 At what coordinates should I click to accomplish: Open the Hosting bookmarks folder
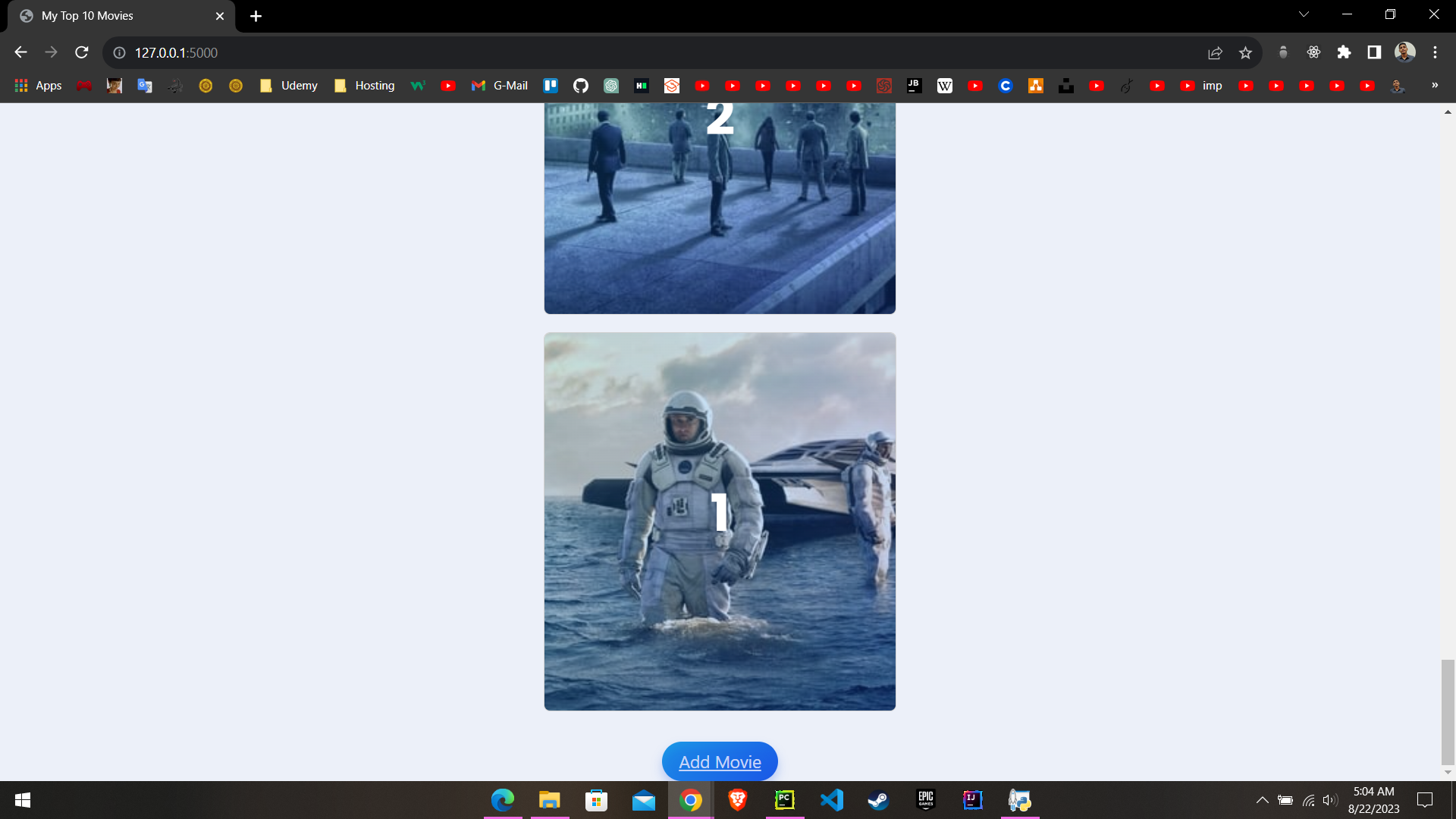[x=365, y=86]
